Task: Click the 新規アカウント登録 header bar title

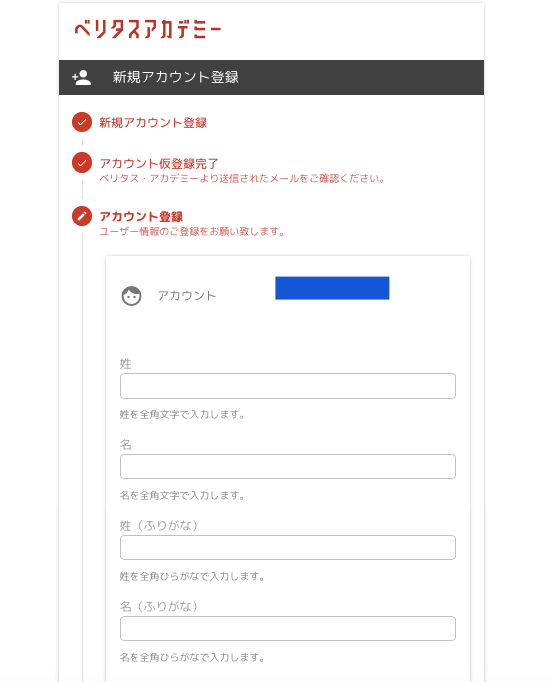Action: tap(176, 77)
